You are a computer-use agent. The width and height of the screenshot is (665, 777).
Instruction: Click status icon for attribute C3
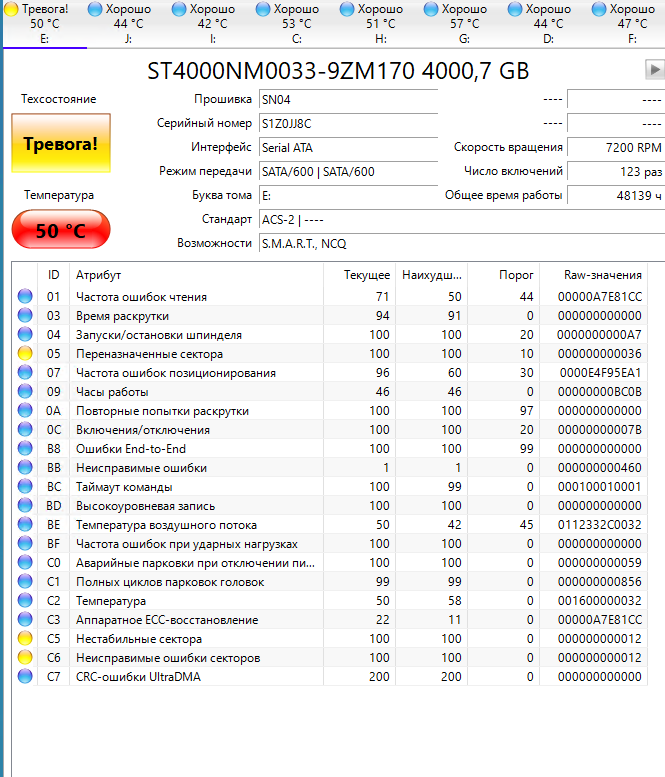pos(25,619)
